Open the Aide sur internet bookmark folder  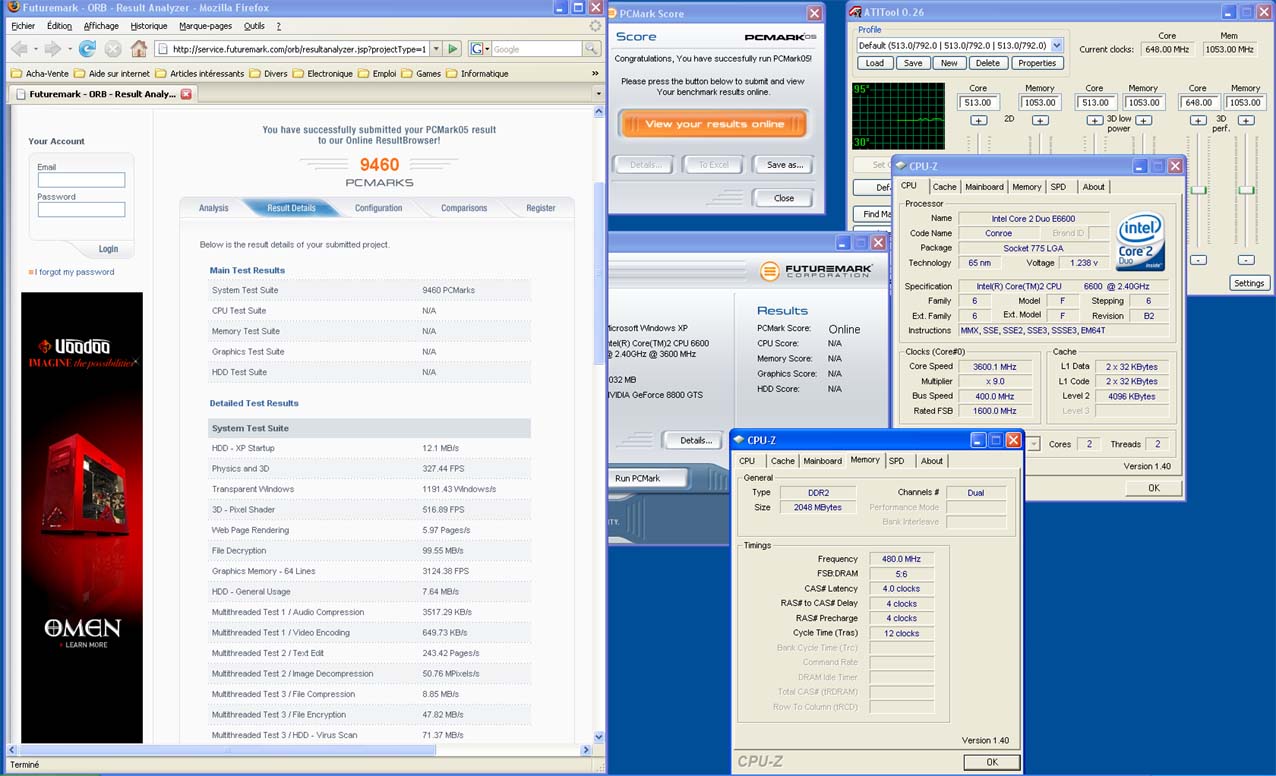coord(111,73)
